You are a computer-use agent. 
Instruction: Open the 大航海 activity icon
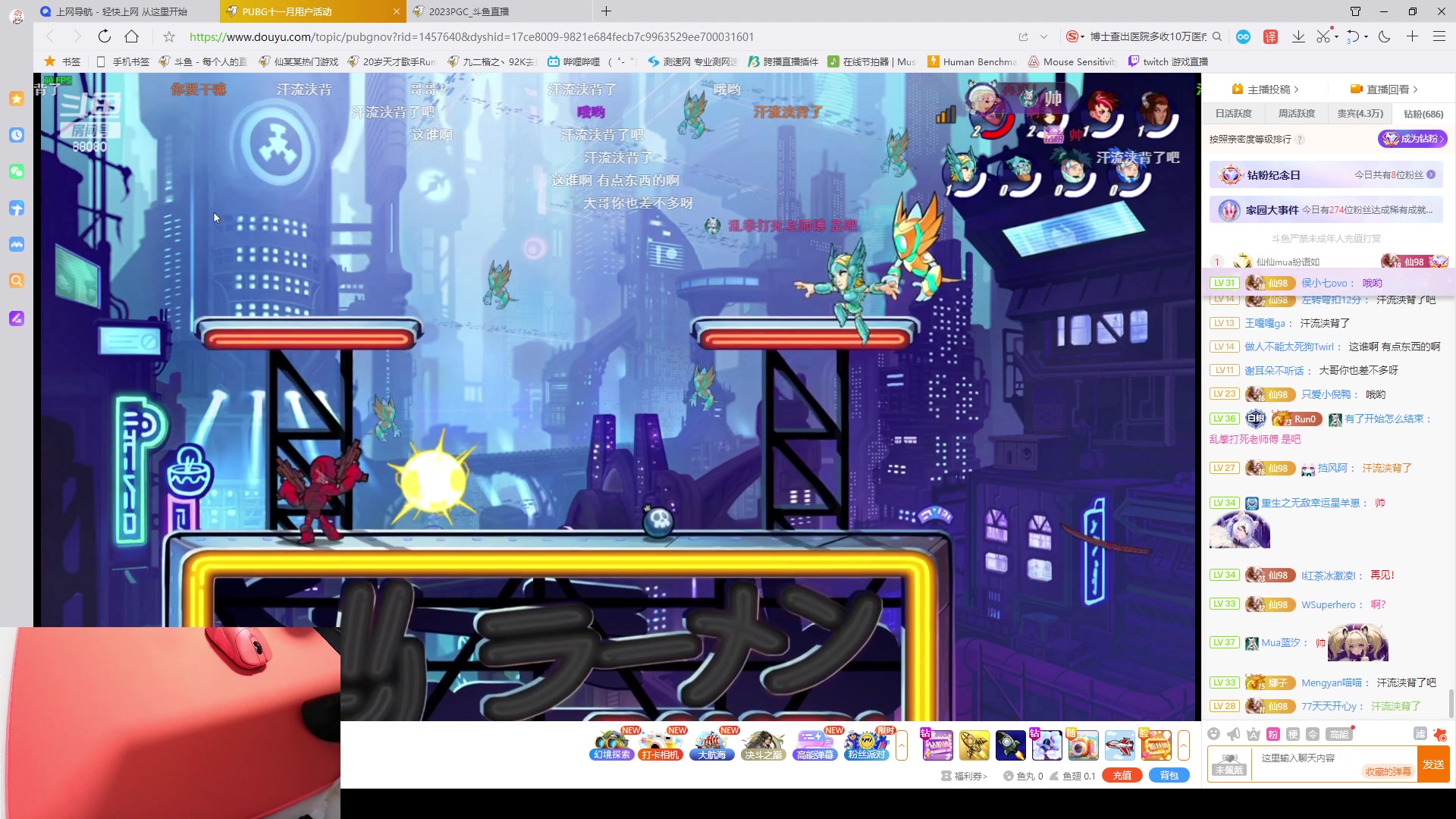(x=711, y=744)
